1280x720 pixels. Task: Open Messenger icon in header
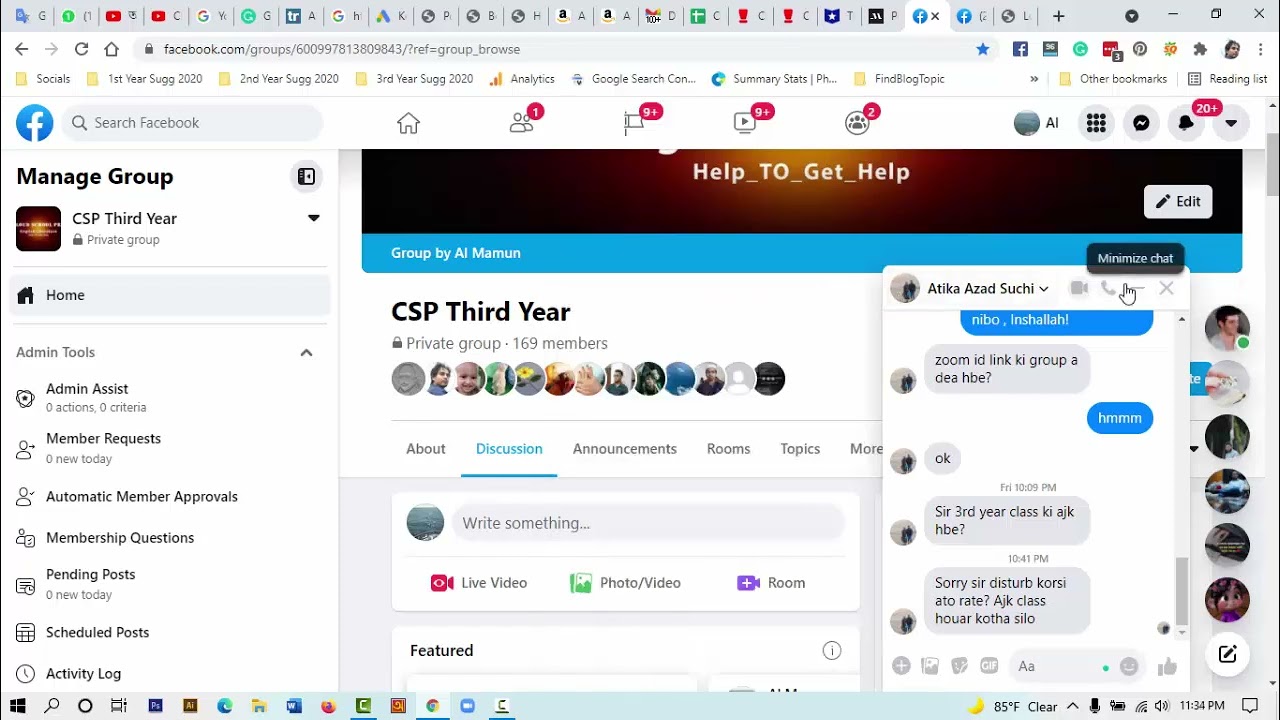pos(1141,123)
